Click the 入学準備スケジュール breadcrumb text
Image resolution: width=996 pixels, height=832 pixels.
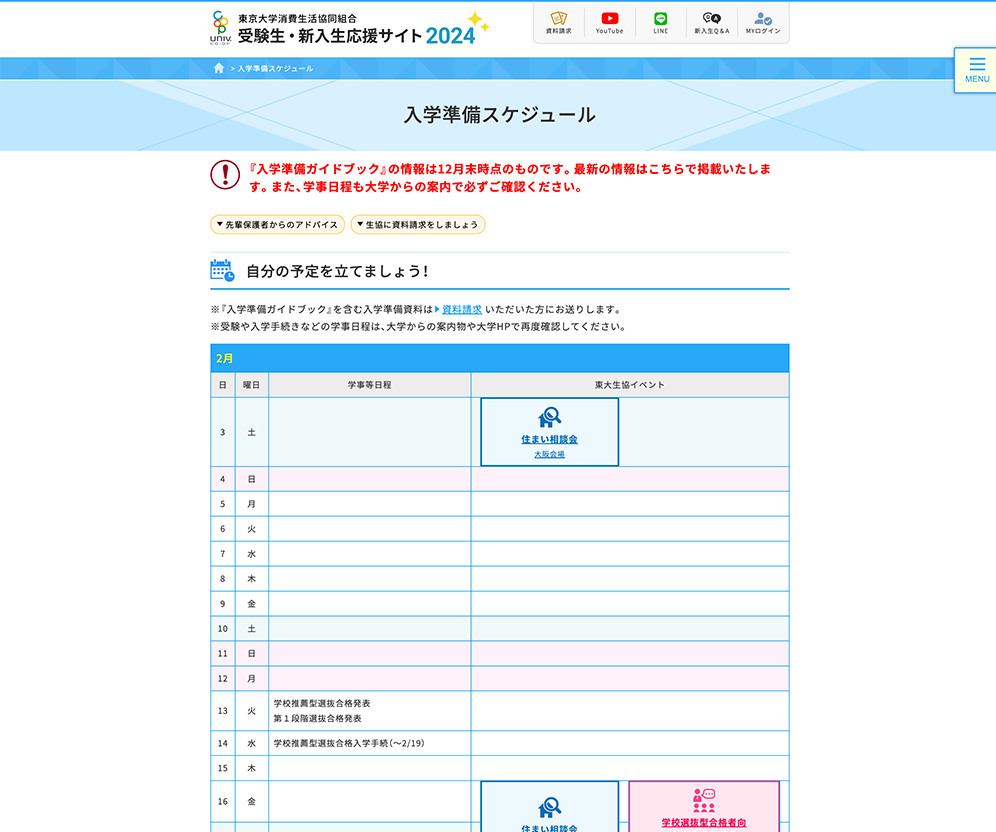(x=275, y=69)
